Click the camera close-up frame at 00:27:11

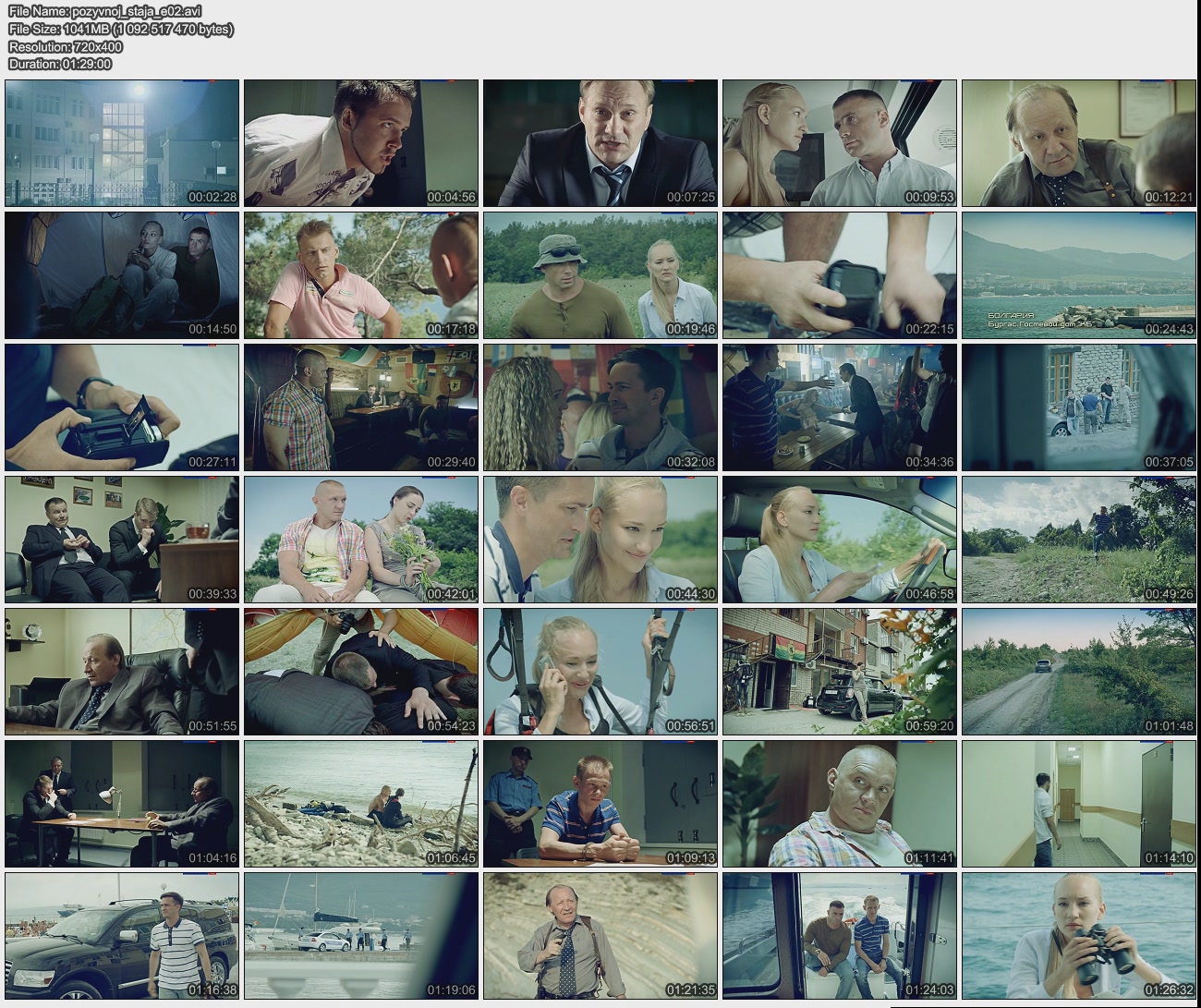122,407
